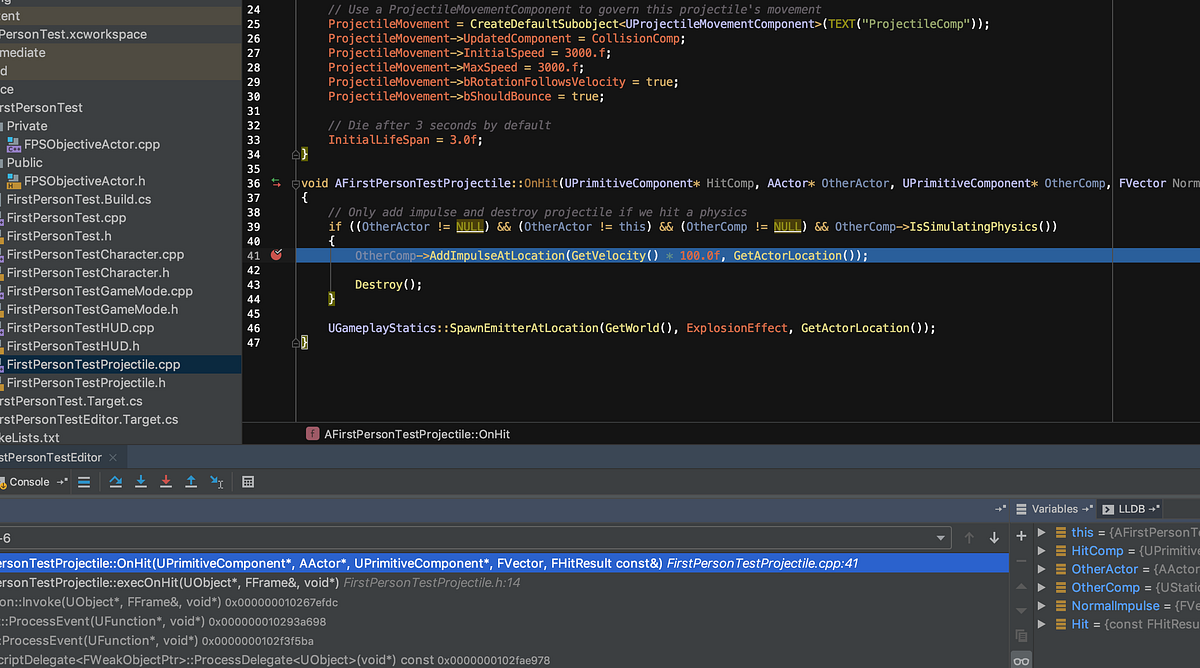Select the Variables tab
1200x668 pixels.
tap(1053, 508)
